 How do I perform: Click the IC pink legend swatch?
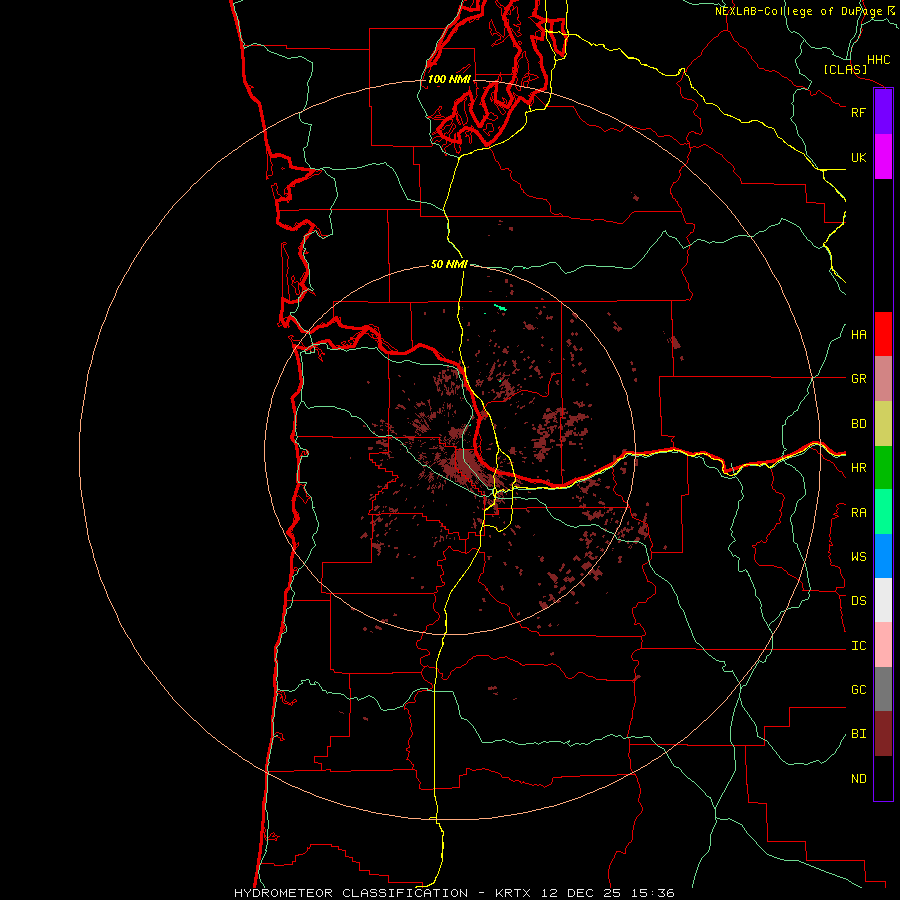pyautogui.click(x=883, y=645)
